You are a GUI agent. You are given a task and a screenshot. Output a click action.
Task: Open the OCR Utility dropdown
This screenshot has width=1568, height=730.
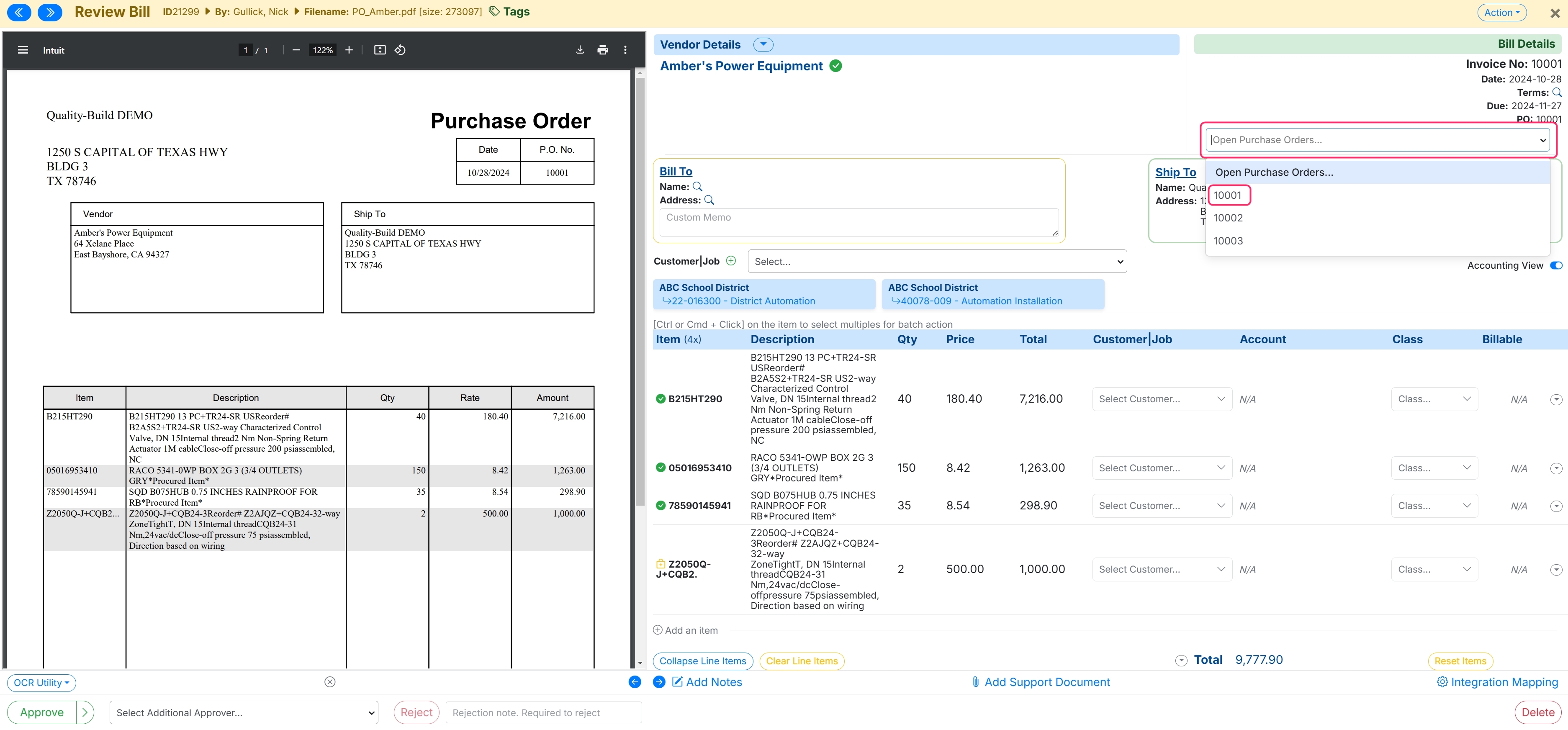41,683
